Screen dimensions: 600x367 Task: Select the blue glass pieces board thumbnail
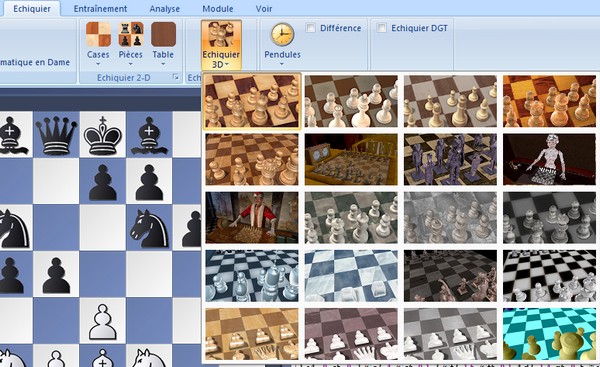pyautogui.click(x=252, y=276)
